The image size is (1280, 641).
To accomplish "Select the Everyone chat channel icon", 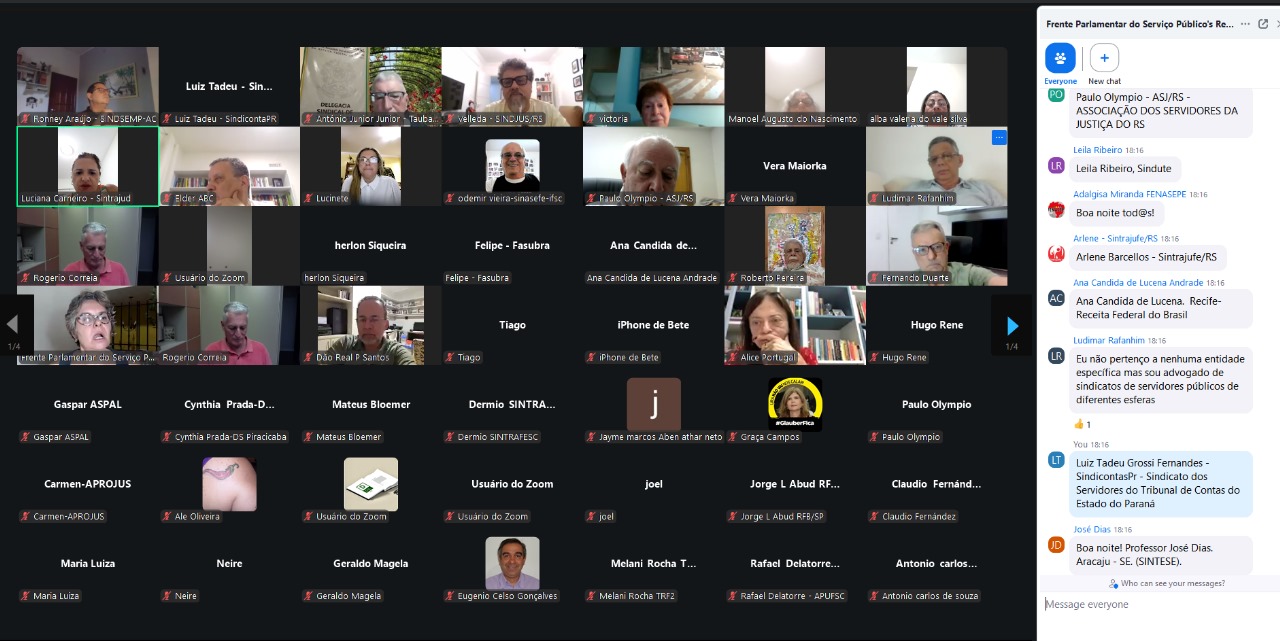I will pos(1060,58).
